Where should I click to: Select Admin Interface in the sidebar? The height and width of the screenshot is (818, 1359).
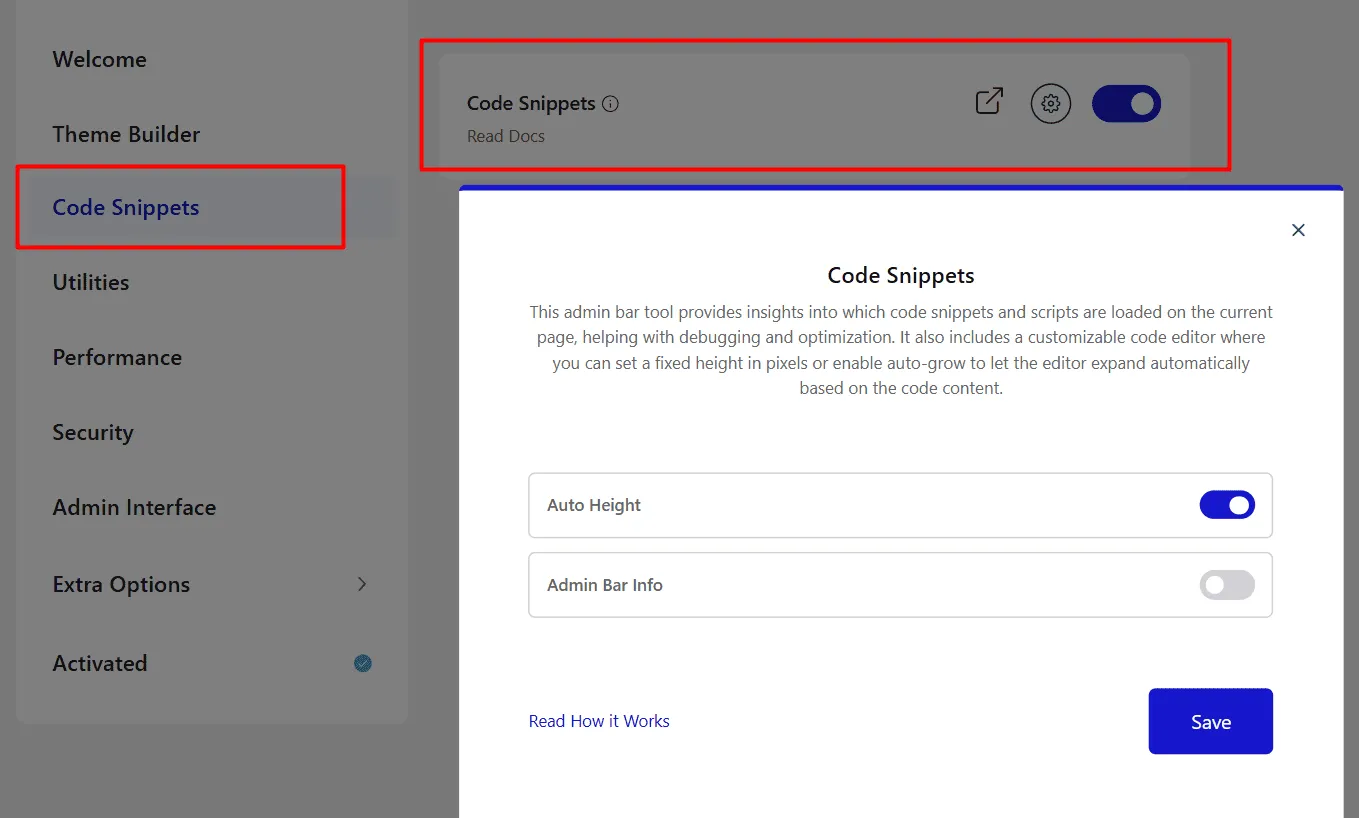click(x=134, y=507)
